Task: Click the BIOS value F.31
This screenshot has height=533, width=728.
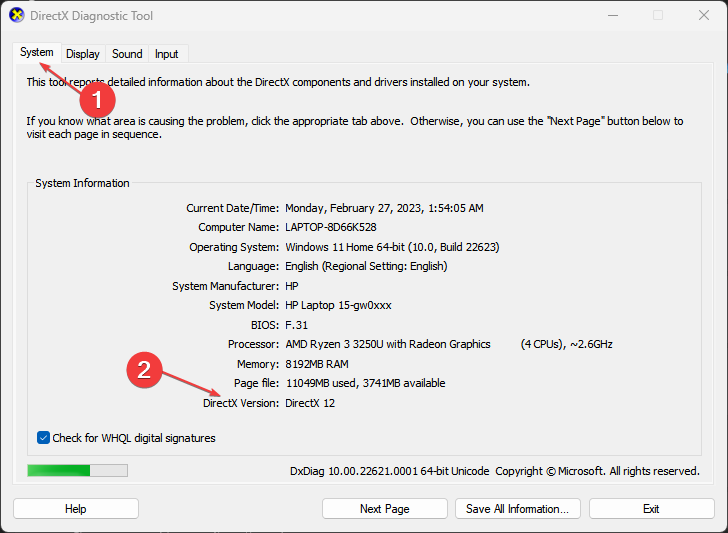Action: 296,325
